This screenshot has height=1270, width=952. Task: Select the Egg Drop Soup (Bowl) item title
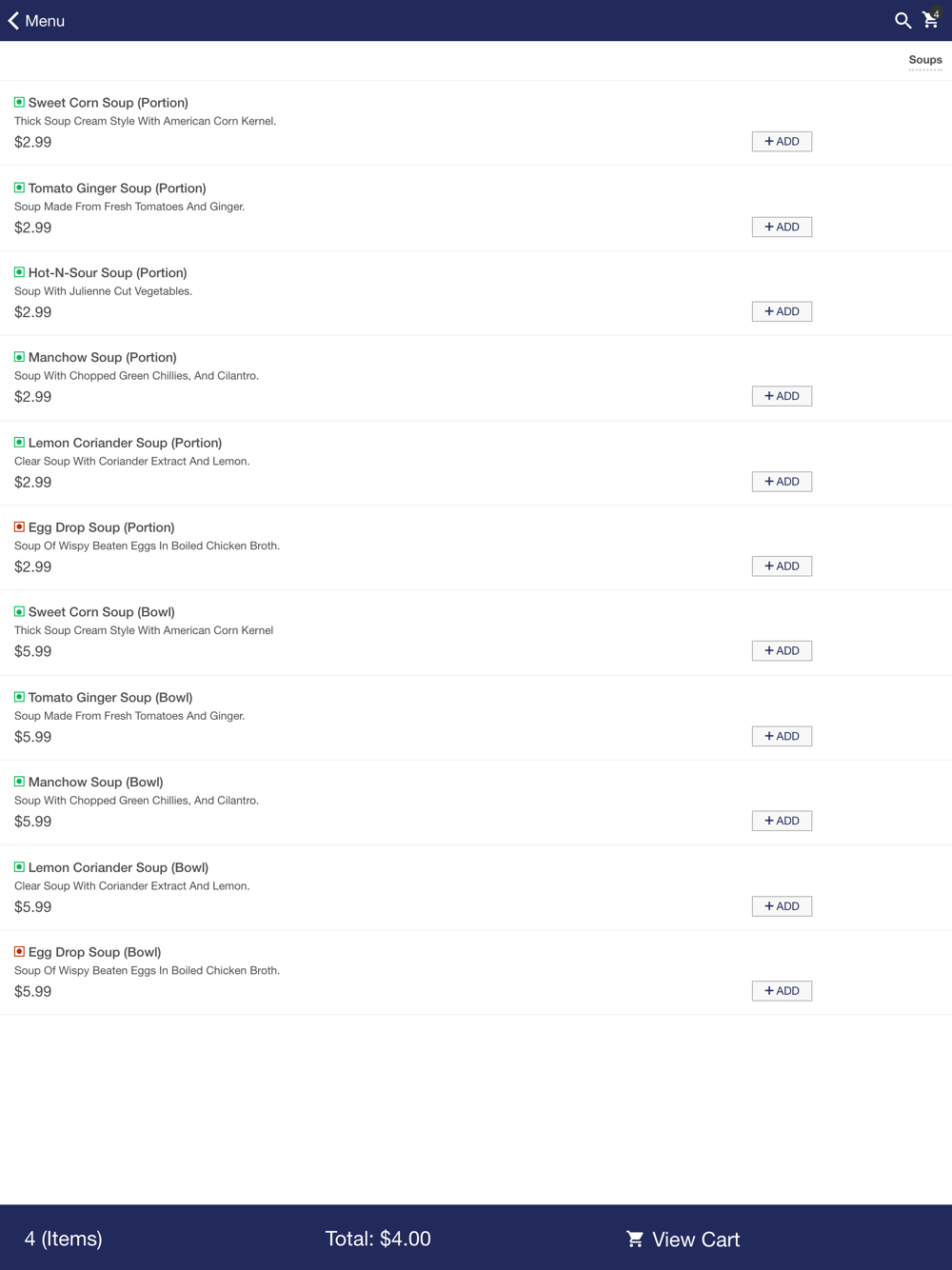[94, 952]
